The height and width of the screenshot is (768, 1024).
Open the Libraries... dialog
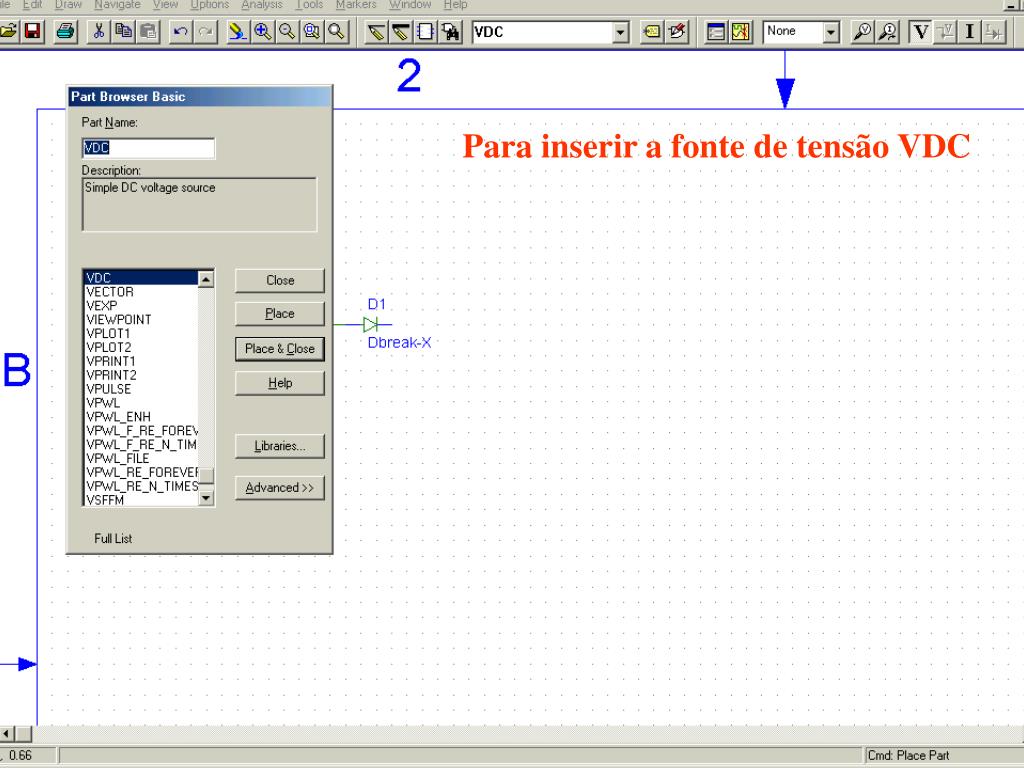pos(280,446)
